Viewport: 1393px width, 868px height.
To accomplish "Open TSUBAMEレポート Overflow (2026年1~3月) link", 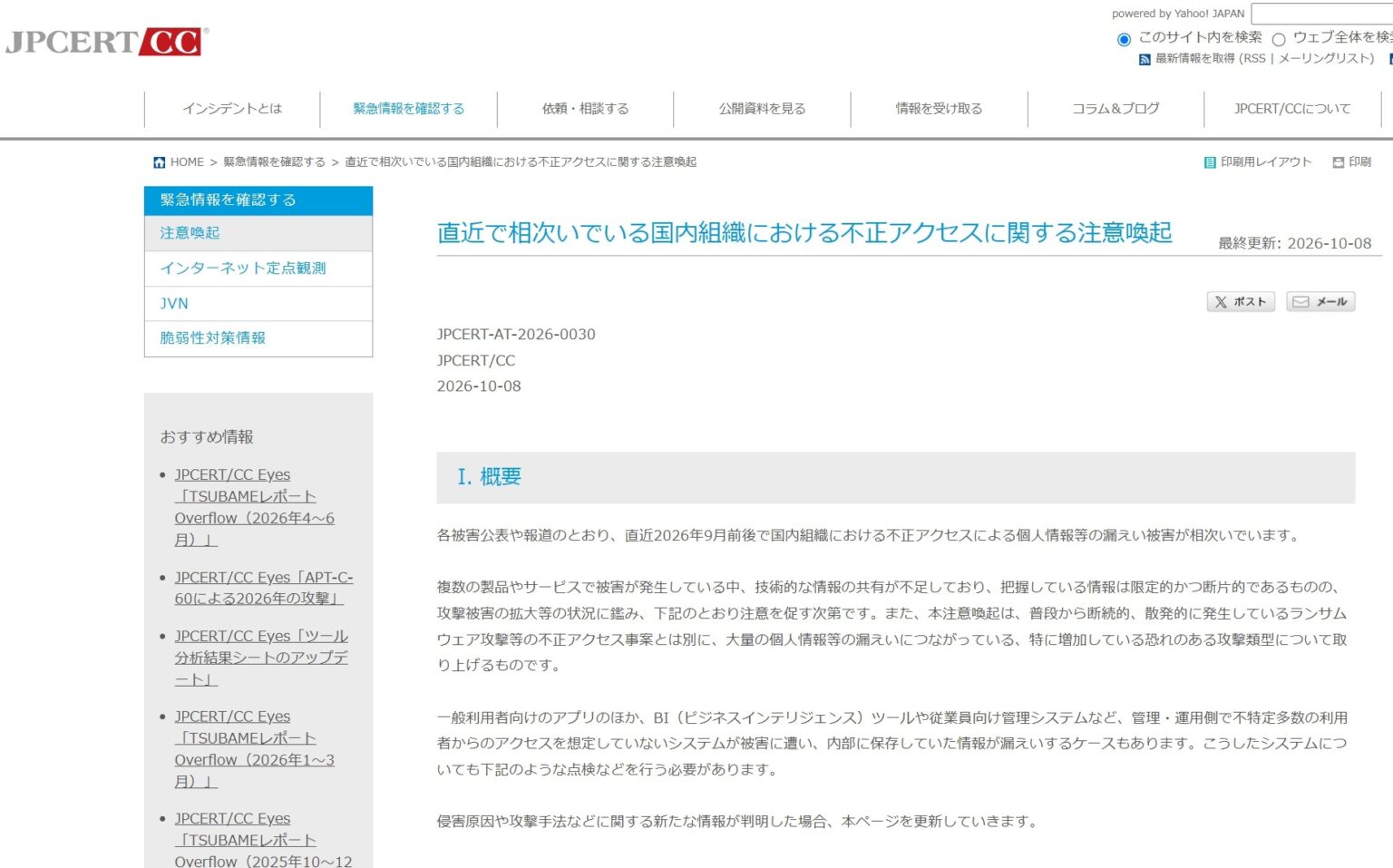I will [x=255, y=749].
